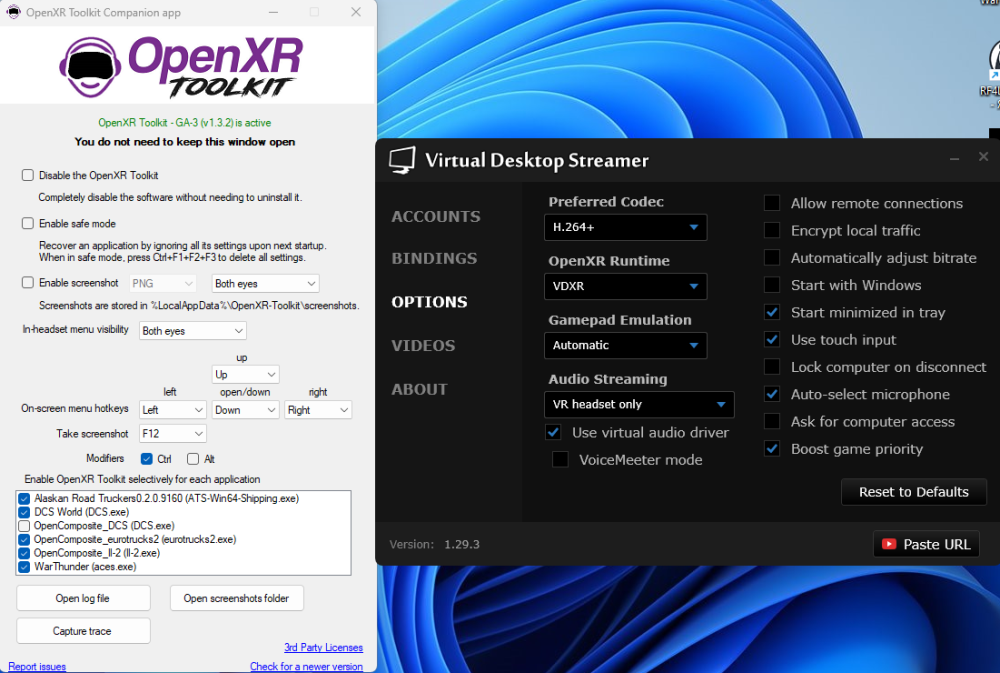Click the Version: 1.29.3 text
This screenshot has height=673, width=1000.
pyautogui.click(x=434, y=544)
